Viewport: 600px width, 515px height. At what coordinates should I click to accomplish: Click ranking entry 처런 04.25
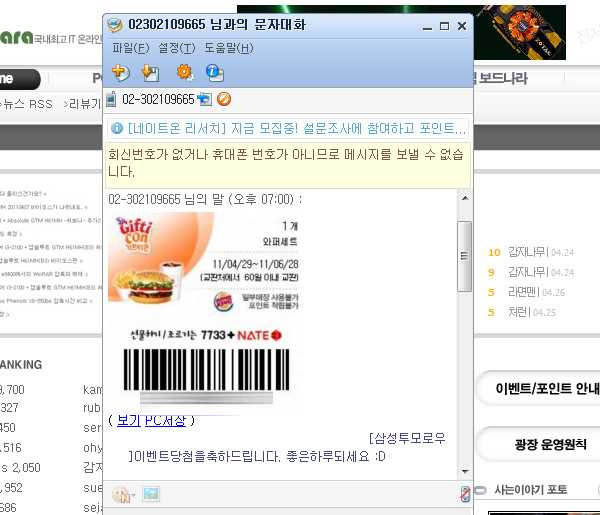click(522, 312)
